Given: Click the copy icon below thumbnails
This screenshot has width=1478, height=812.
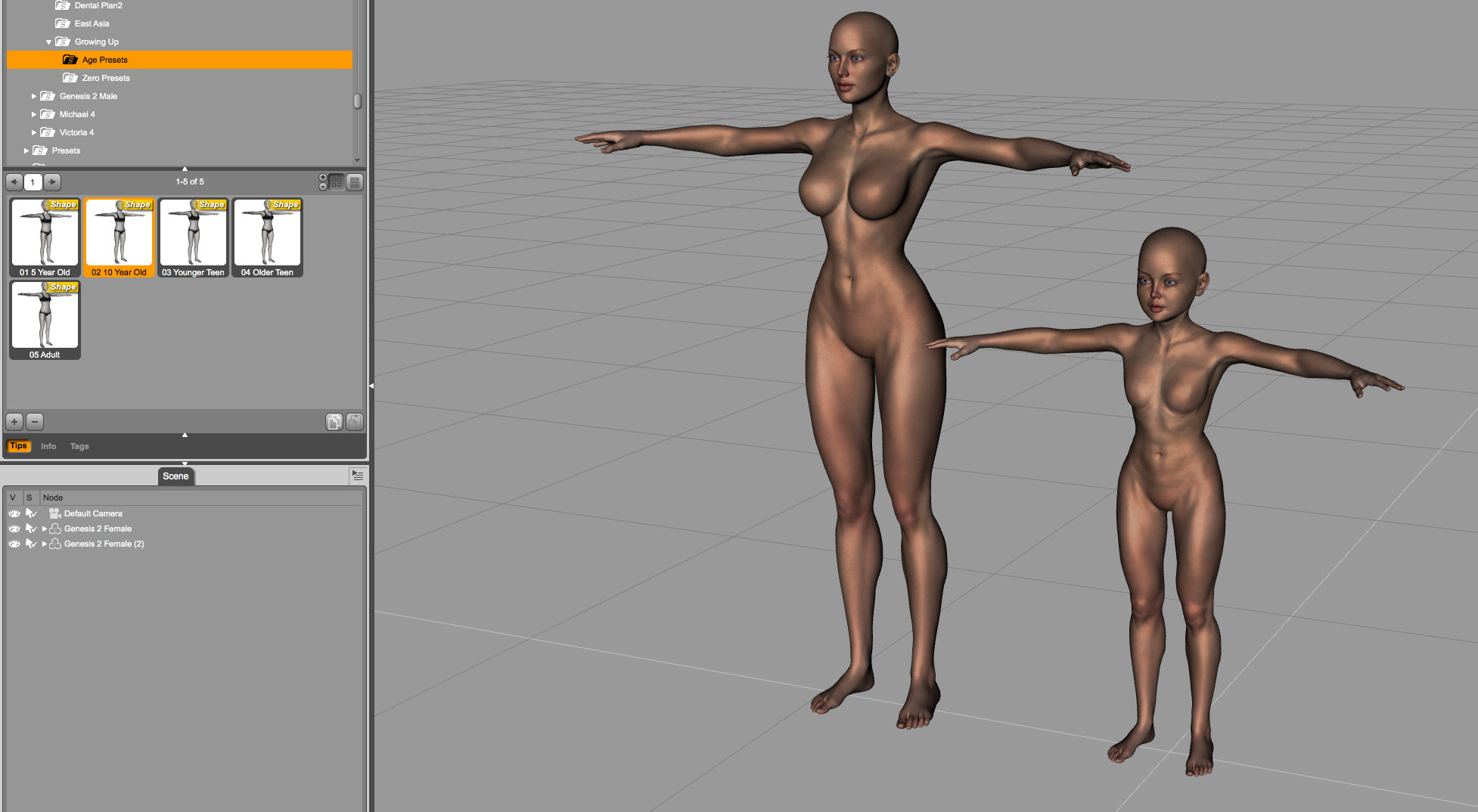Looking at the screenshot, I should click(334, 422).
